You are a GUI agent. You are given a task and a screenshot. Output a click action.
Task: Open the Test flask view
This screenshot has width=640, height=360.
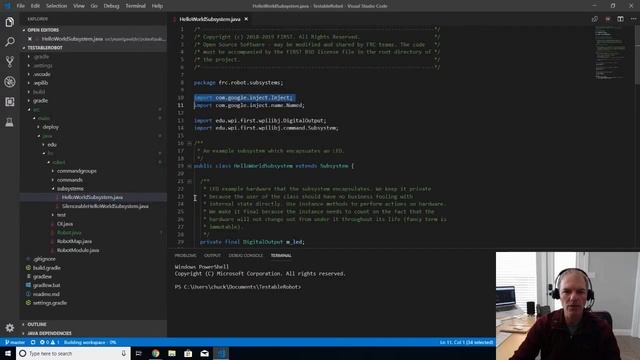click(9, 122)
